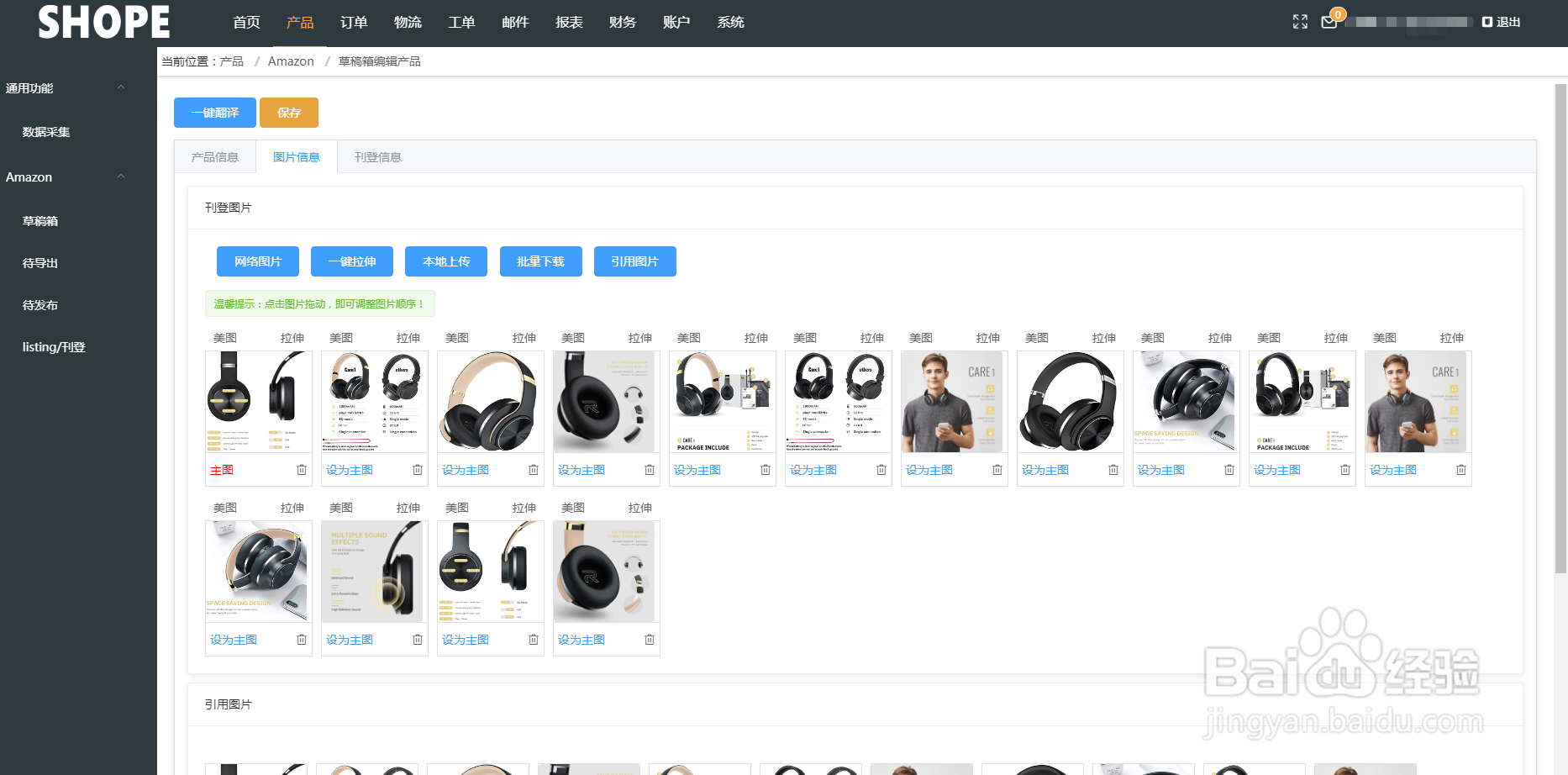The width and height of the screenshot is (1568, 775).
Task: Click 设为主图 under second image in first row
Action: 350,470
